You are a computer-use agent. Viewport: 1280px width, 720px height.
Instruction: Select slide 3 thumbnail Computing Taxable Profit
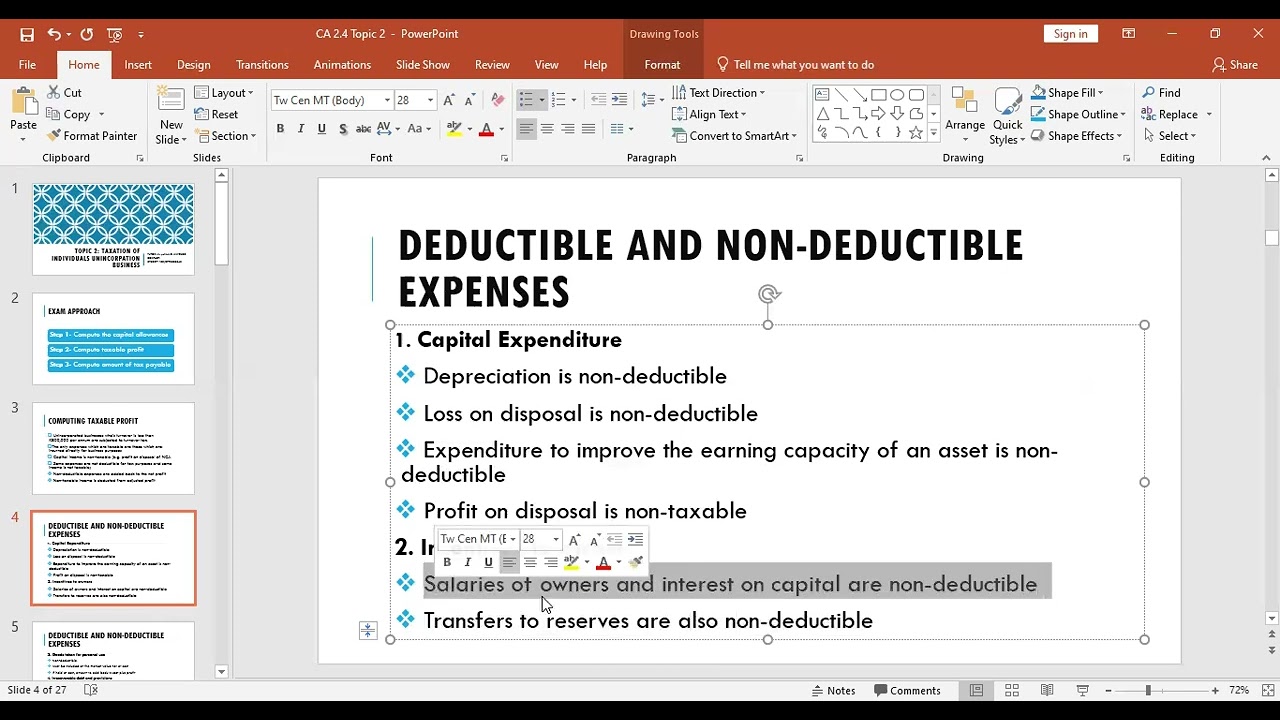pyautogui.click(x=113, y=448)
